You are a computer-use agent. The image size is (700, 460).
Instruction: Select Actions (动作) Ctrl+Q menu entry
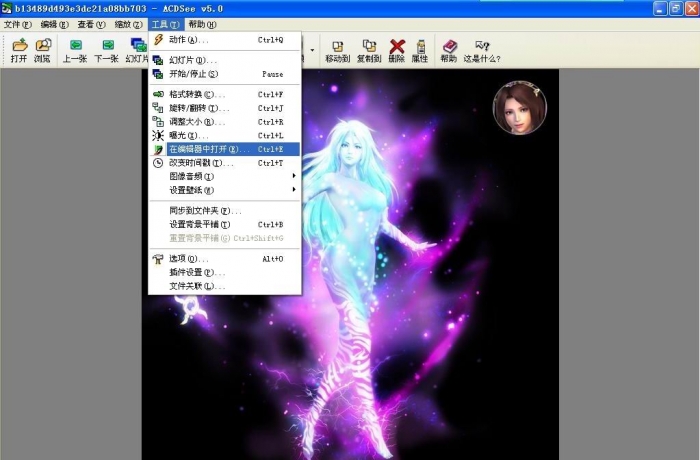pyautogui.click(x=225, y=40)
